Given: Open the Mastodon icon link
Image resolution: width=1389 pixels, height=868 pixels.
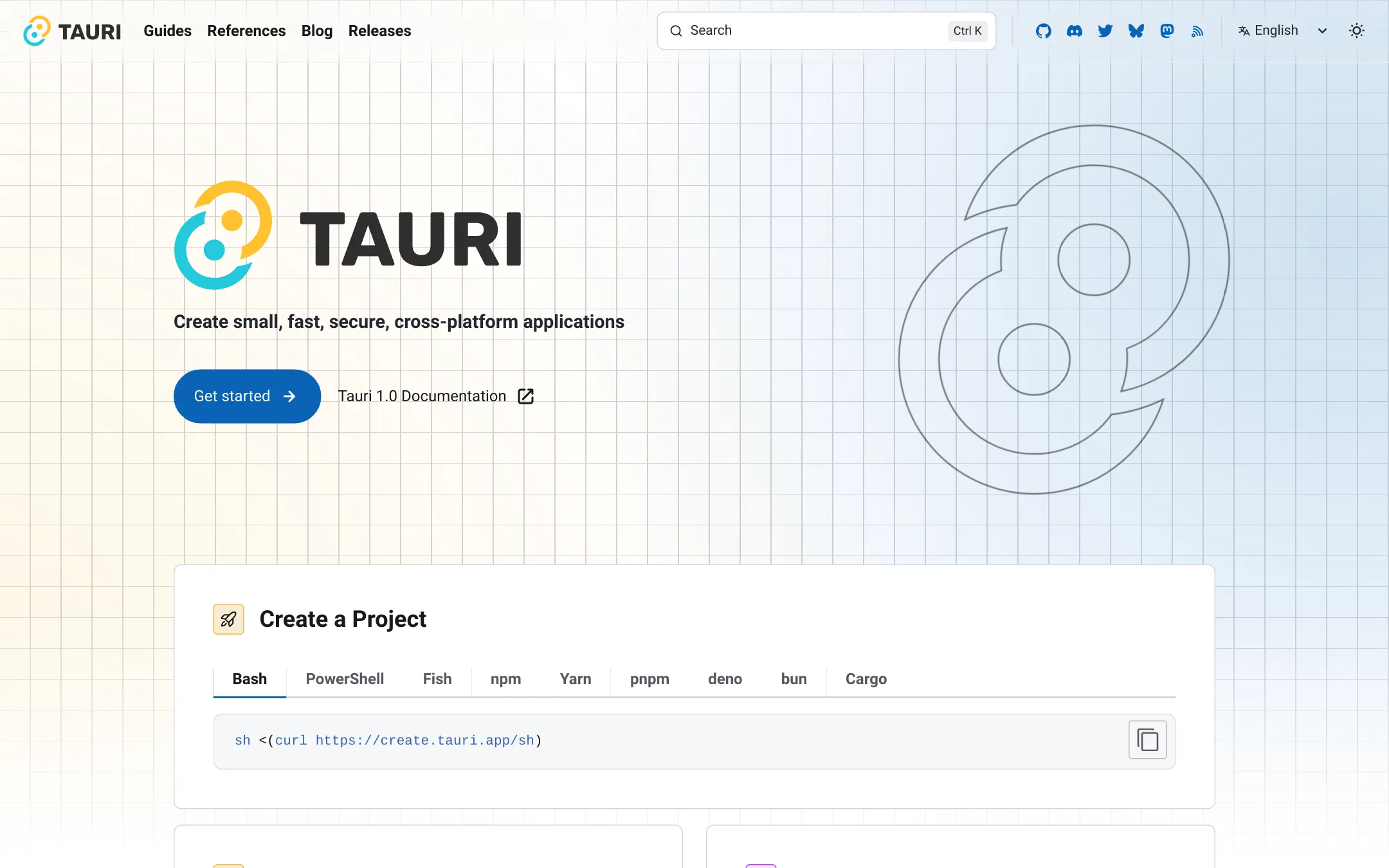Looking at the screenshot, I should [1167, 31].
